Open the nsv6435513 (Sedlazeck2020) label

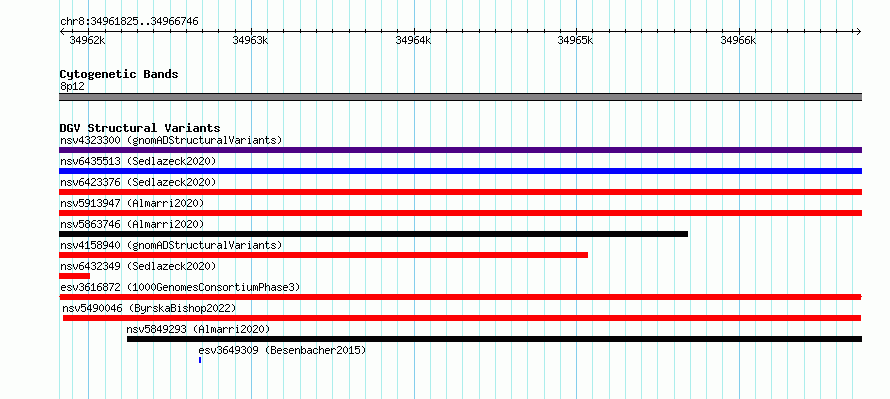138,161
